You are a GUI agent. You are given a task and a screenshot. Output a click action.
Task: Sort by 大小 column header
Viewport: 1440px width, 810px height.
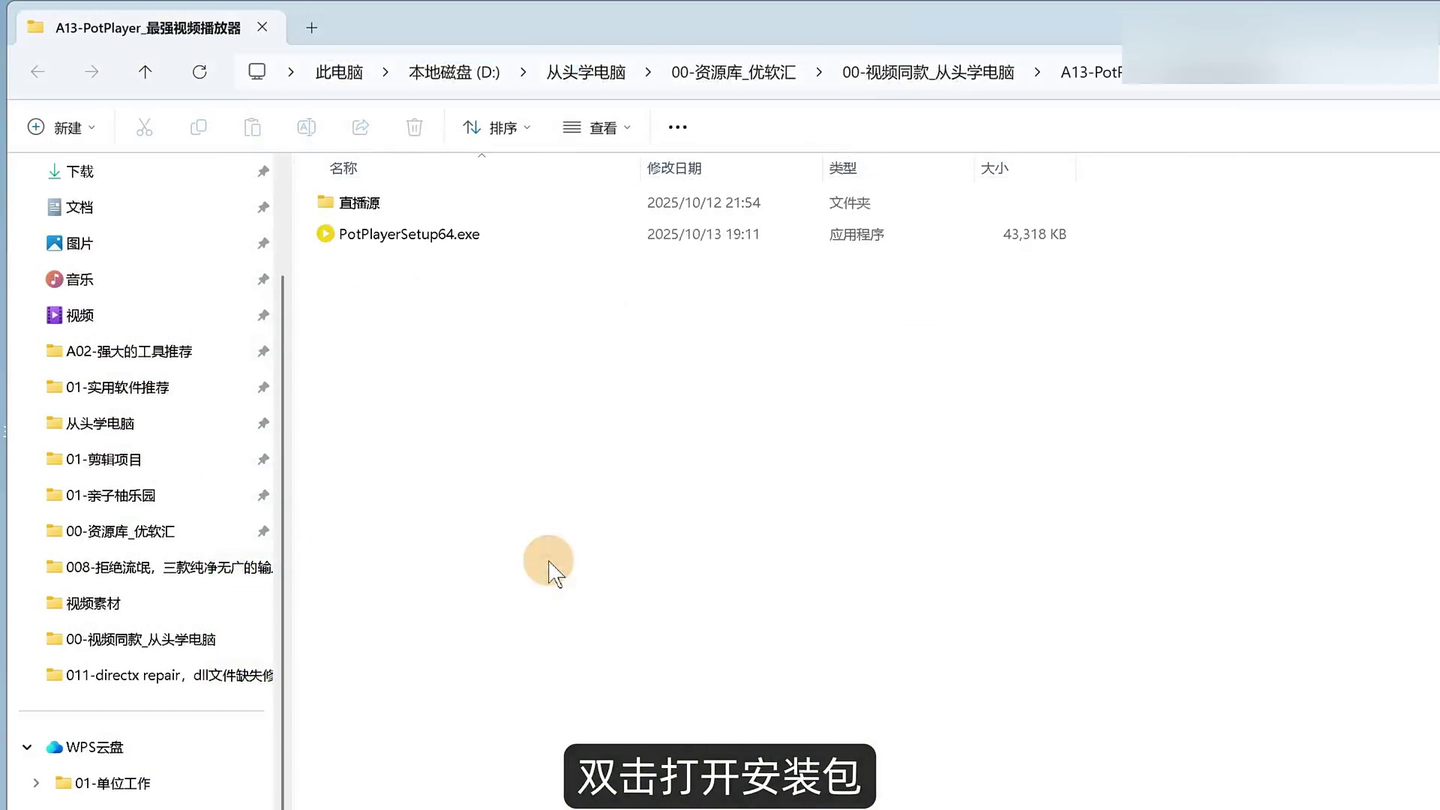point(994,168)
